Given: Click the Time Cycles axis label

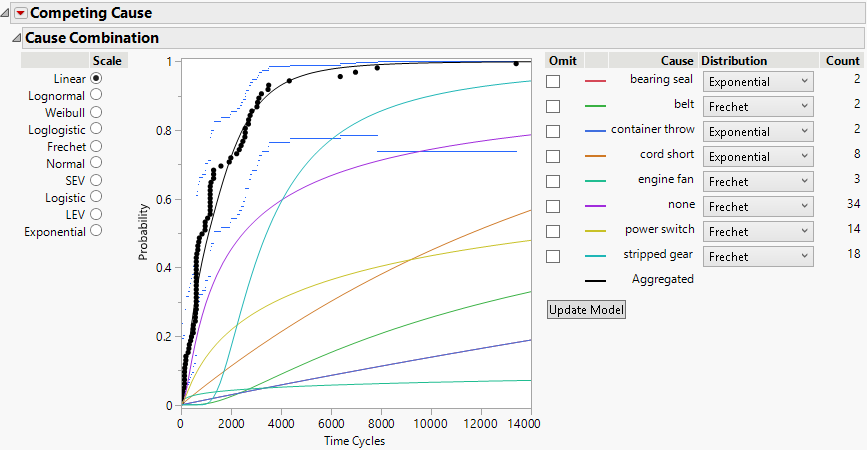Looking at the screenshot, I should point(354,441).
